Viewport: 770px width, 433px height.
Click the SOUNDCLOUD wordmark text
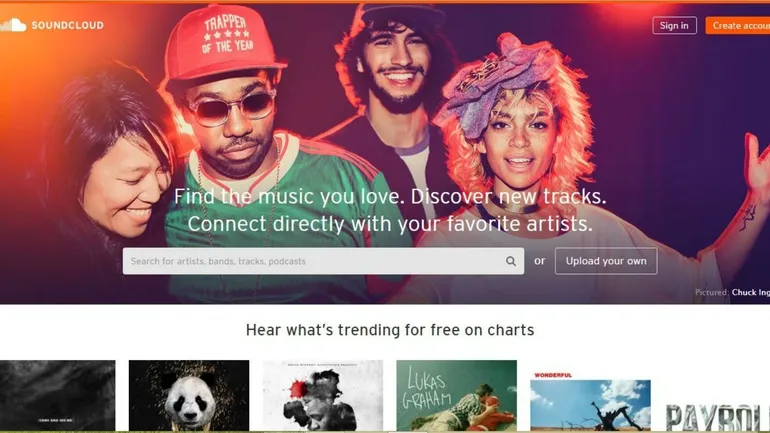pyautogui.click(x=68, y=25)
